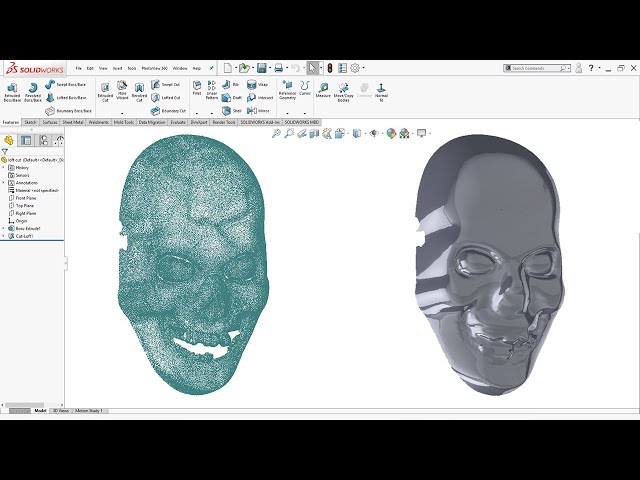Open the Save dropdown arrow
640x480 pixels.
[x=270, y=68]
